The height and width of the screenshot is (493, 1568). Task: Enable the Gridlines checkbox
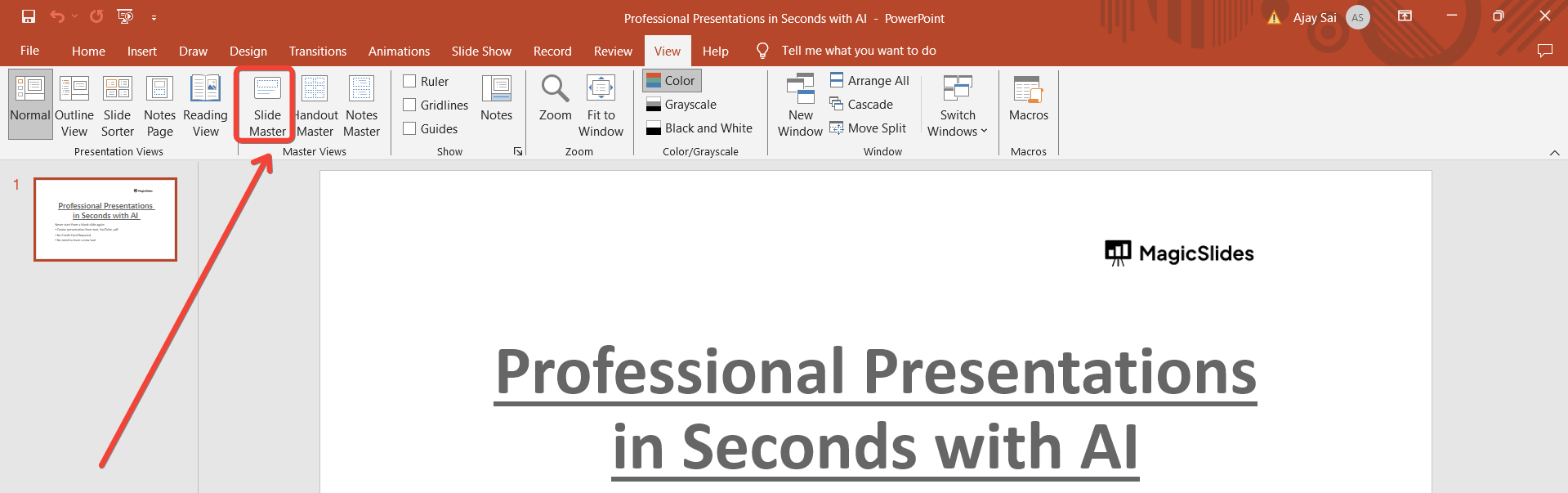pos(409,105)
